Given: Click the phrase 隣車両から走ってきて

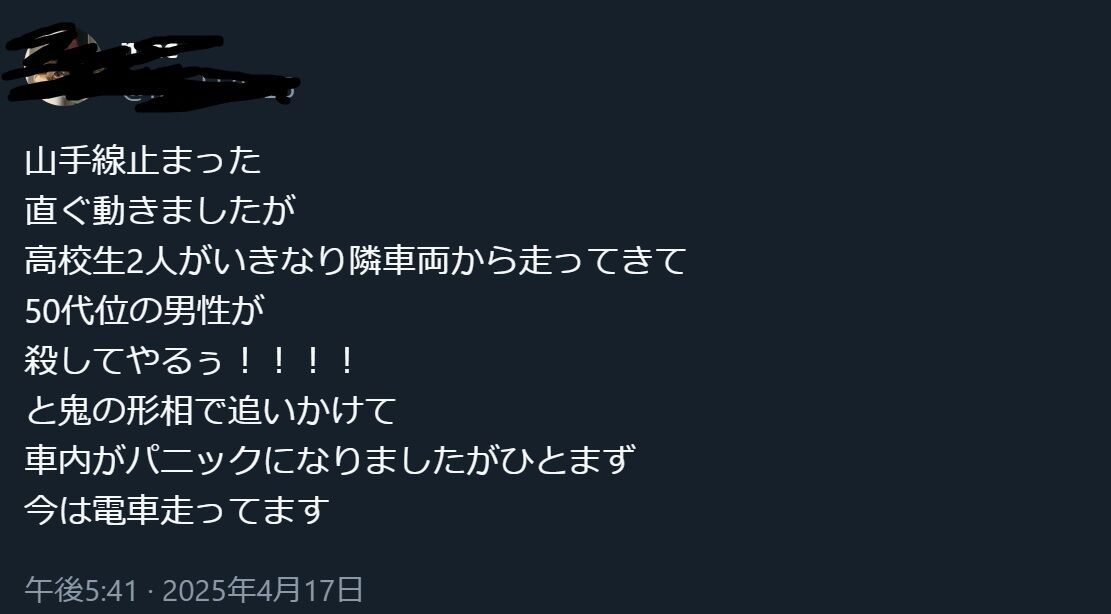Looking at the screenshot, I should point(517,260).
